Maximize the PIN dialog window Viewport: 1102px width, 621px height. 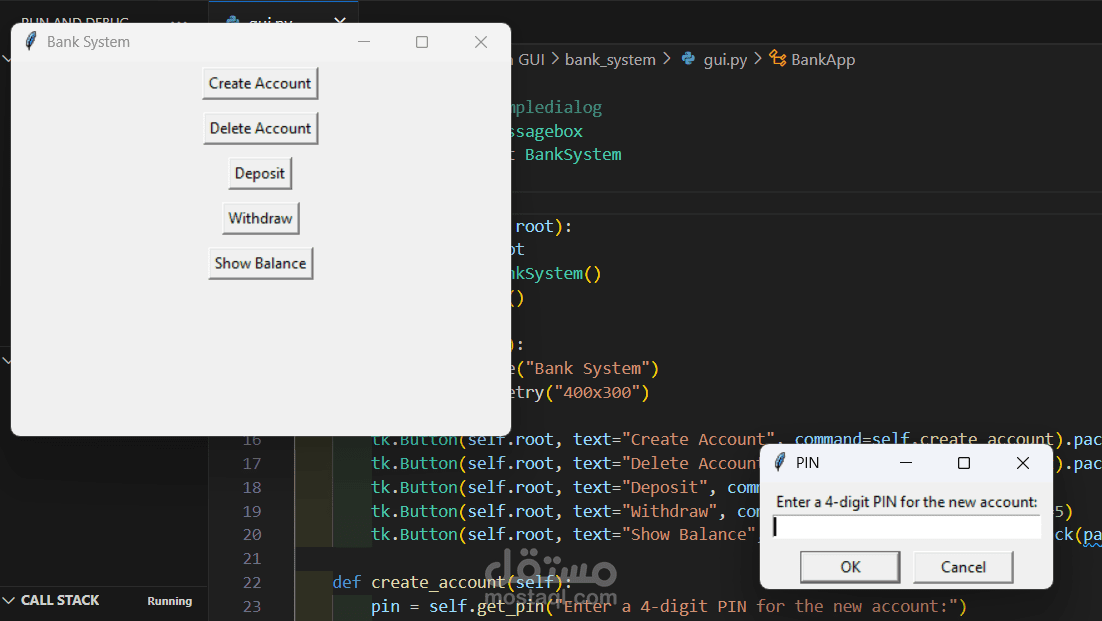pyautogui.click(x=964, y=463)
